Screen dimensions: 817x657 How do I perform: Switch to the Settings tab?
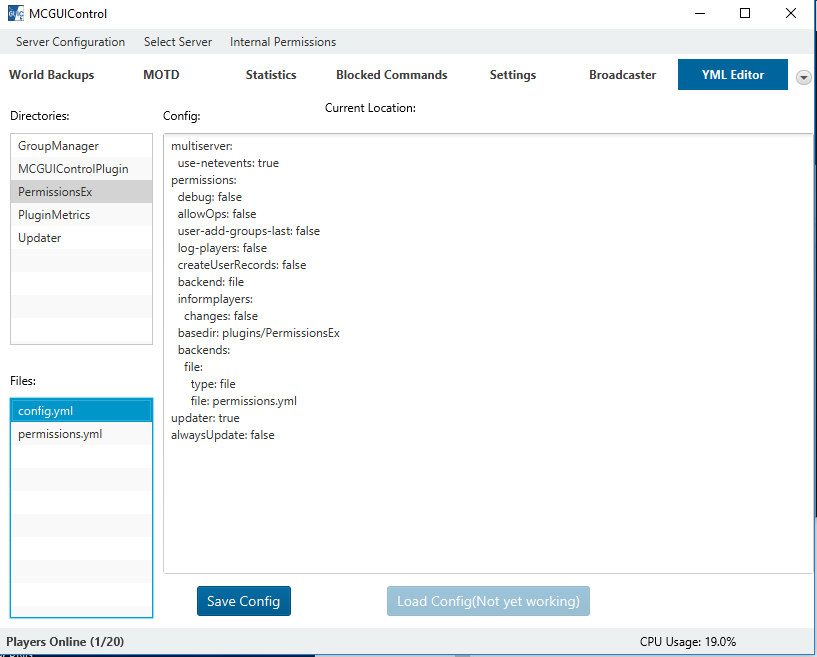pos(513,75)
